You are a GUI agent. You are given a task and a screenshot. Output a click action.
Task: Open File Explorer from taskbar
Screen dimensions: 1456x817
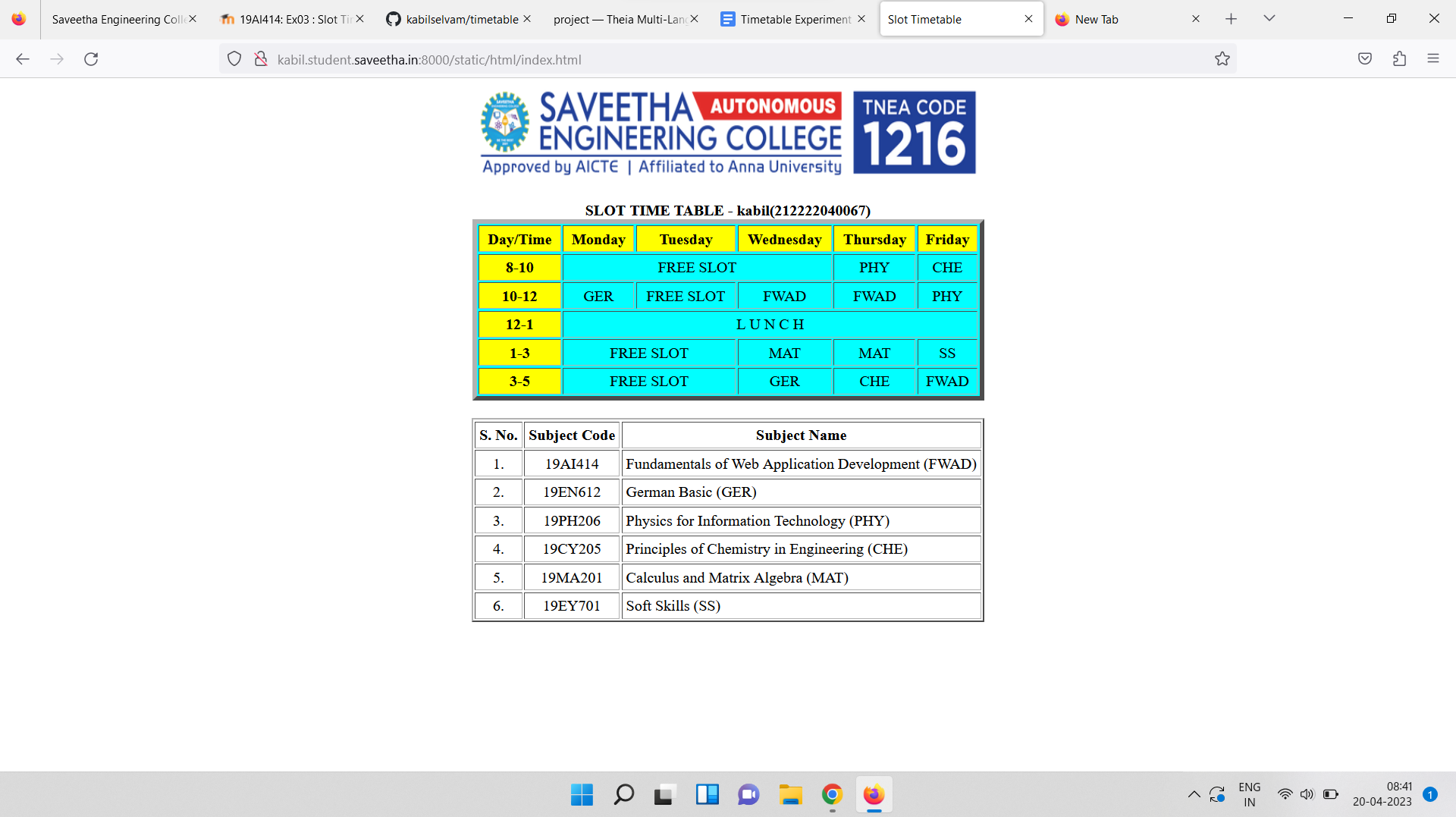[790, 794]
